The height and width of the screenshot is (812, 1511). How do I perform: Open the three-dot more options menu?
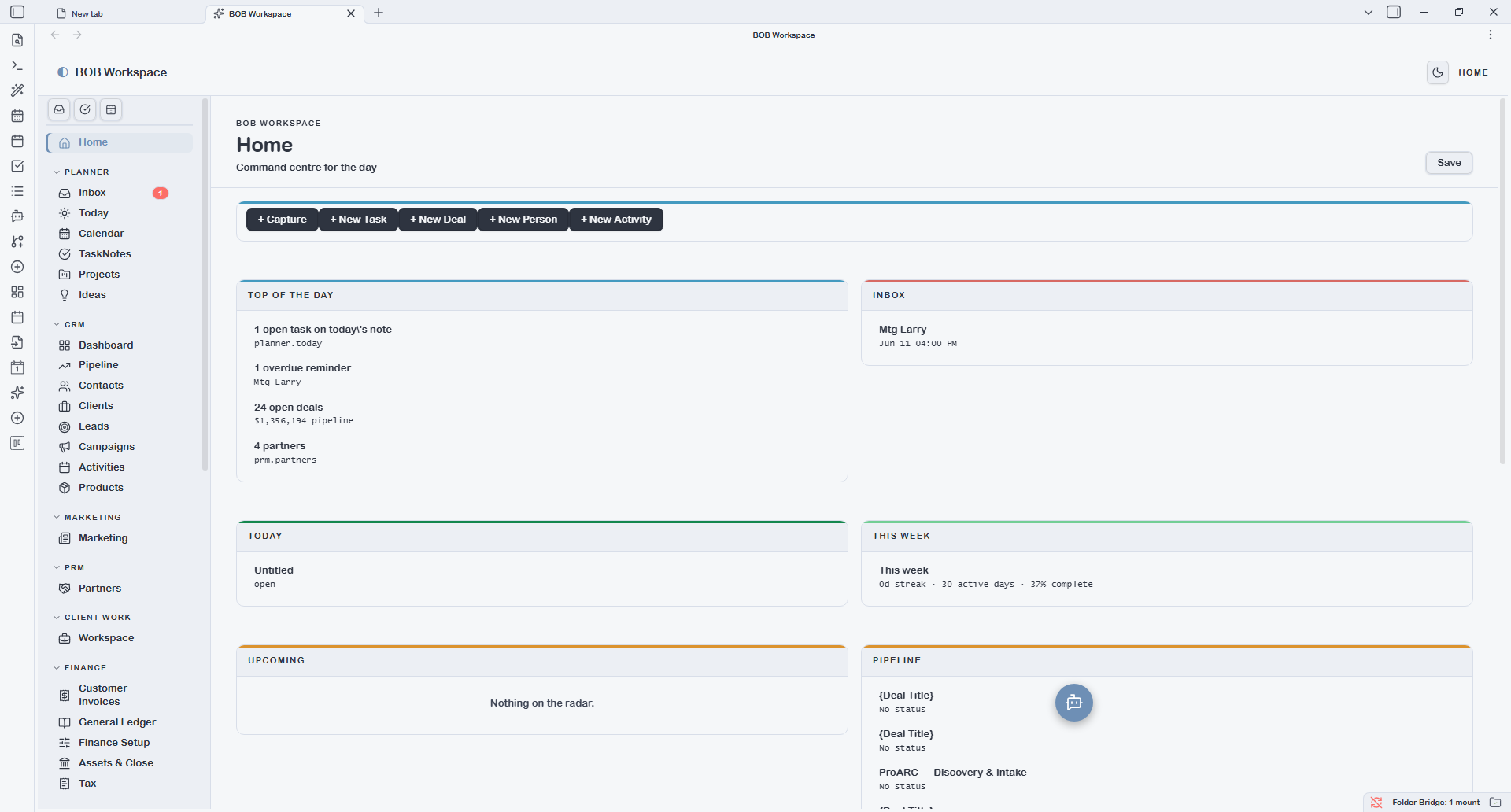coord(1491,35)
